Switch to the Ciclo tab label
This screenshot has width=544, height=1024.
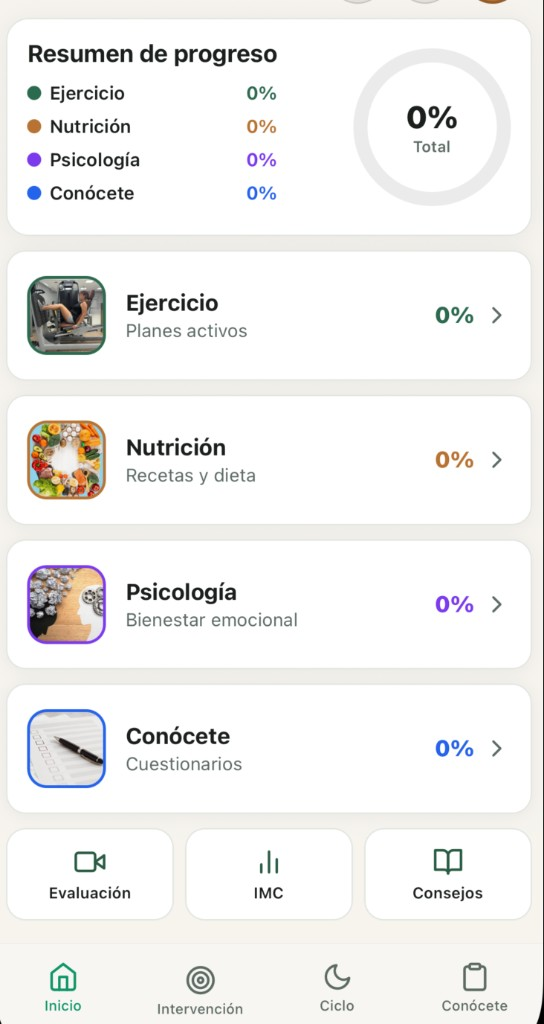[x=337, y=1006]
